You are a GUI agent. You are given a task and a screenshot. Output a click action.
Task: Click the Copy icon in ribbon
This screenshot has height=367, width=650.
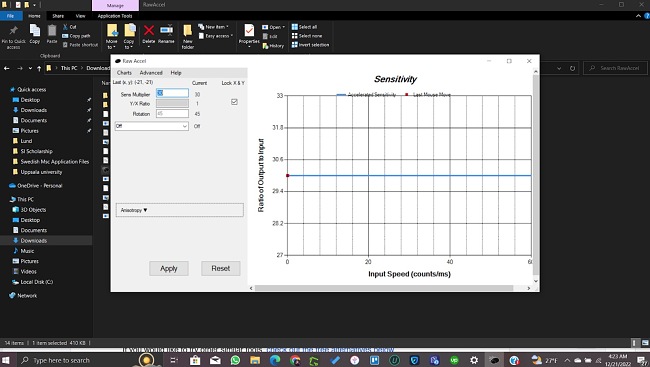point(35,30)
